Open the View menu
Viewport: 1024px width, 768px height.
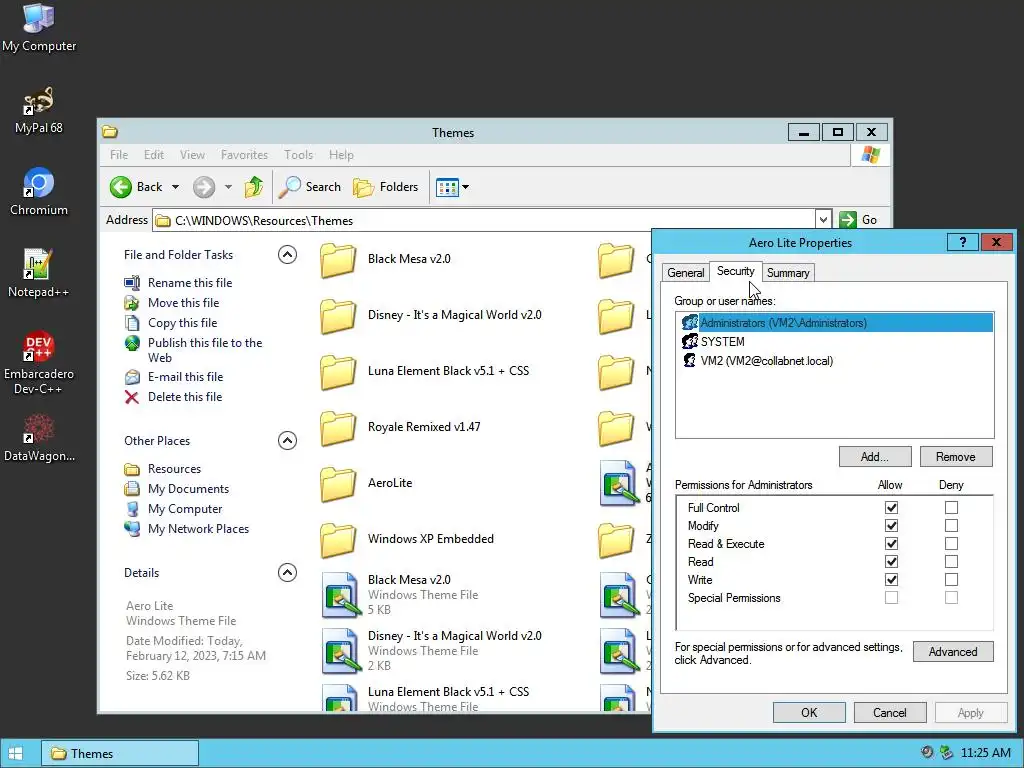click(192, 155)
